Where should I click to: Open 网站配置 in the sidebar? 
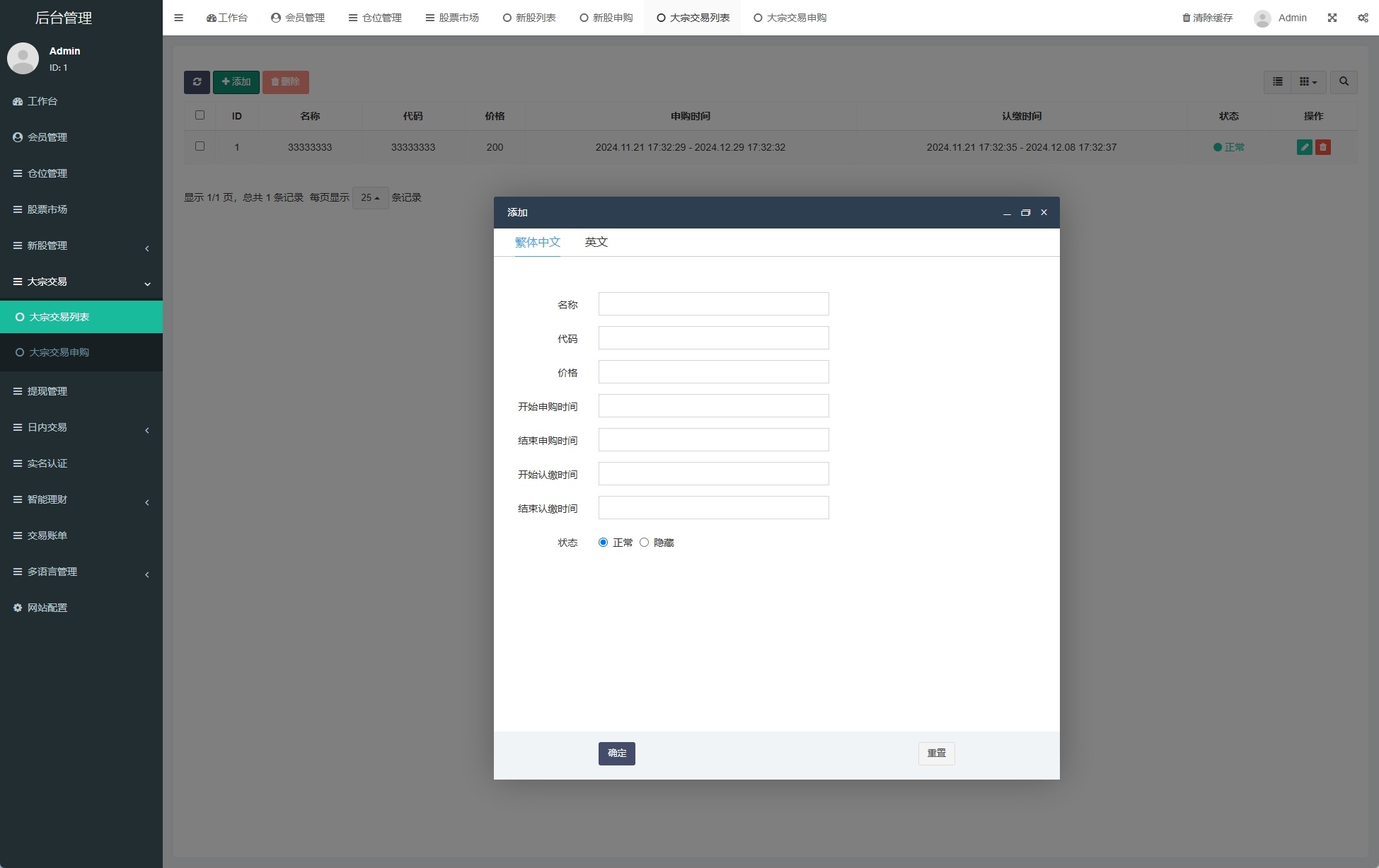coord(81,608)
